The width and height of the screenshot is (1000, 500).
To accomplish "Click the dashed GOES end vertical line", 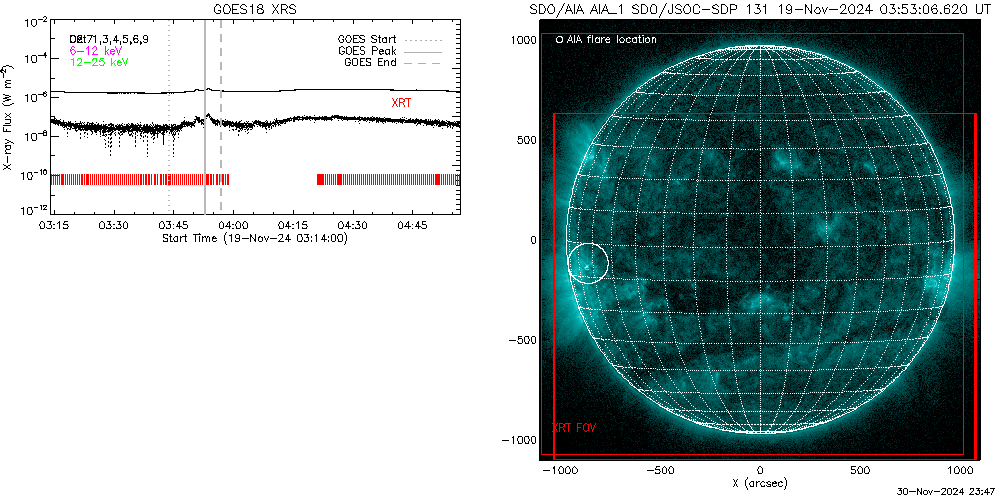I will (x=221, y=117).
